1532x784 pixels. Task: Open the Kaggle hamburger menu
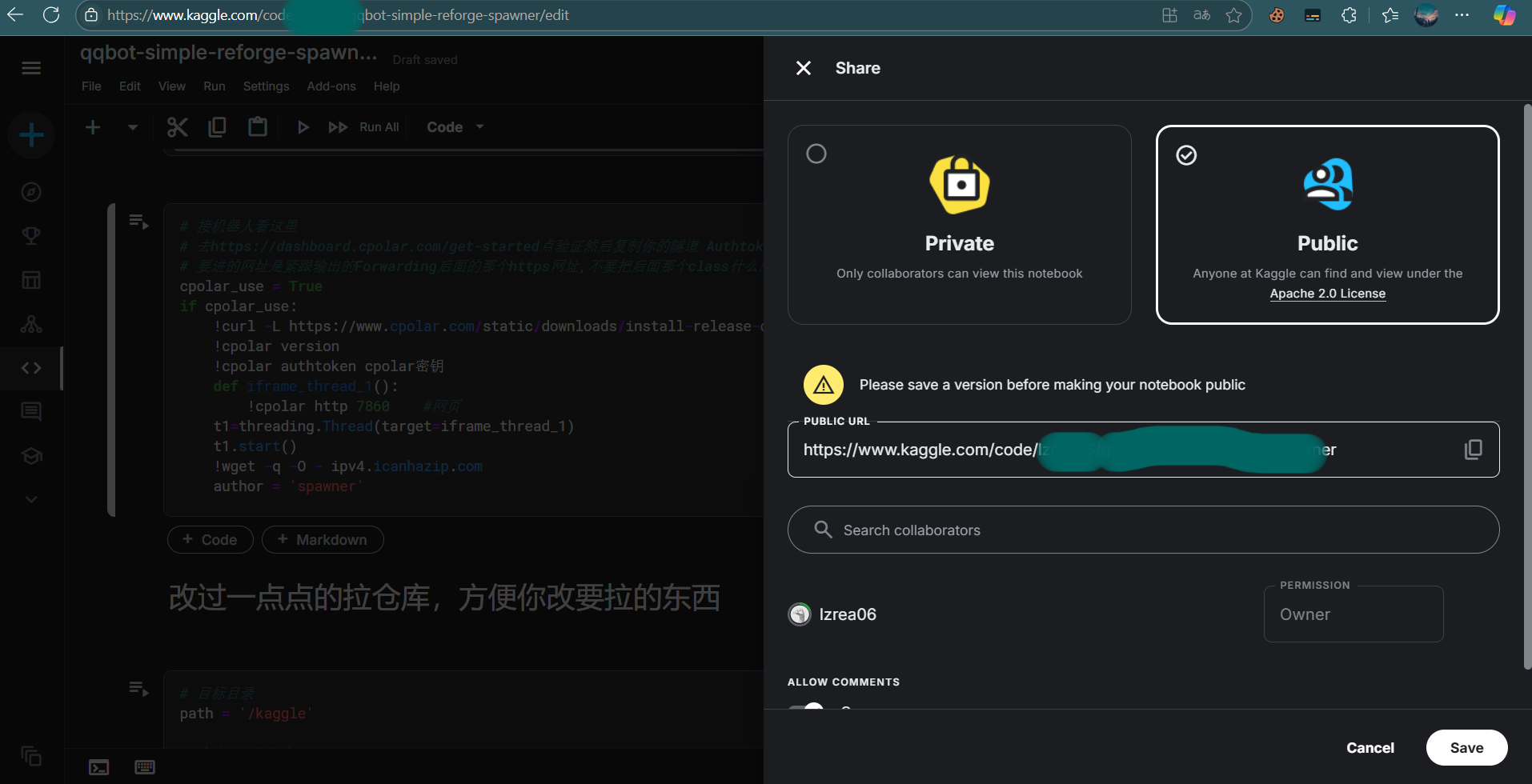[31, 68]
